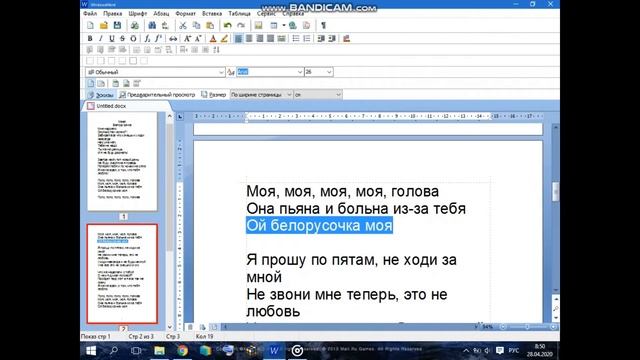Apply bulleted list
640x360 pixels.
click(296, 39)
